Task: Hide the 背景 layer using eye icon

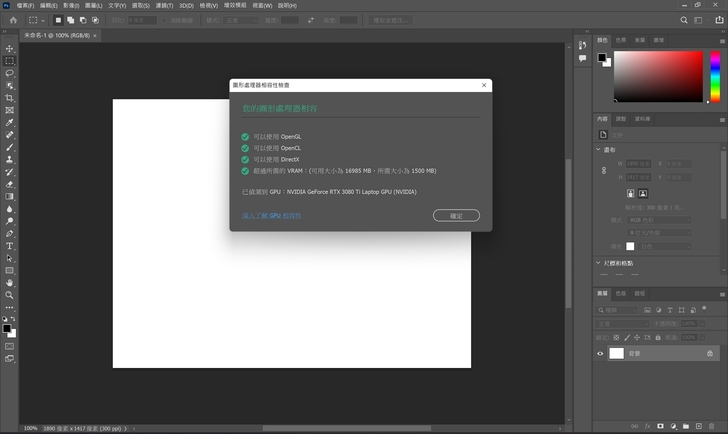Action: (601, 353)
